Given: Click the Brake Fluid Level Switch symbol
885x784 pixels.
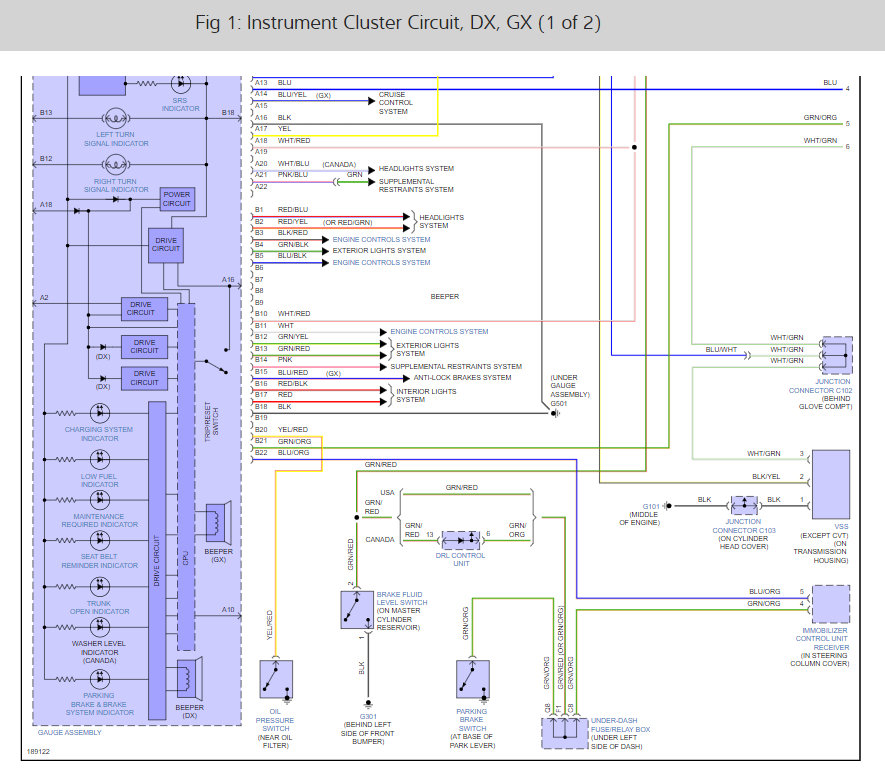Looking at the screenshot, I should [357, 610].
